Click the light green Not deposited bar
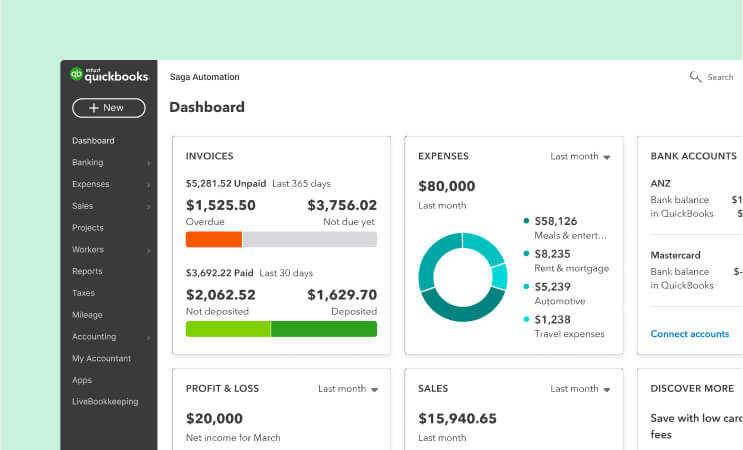This screenshot has width=743, height=450. (228, 329)
